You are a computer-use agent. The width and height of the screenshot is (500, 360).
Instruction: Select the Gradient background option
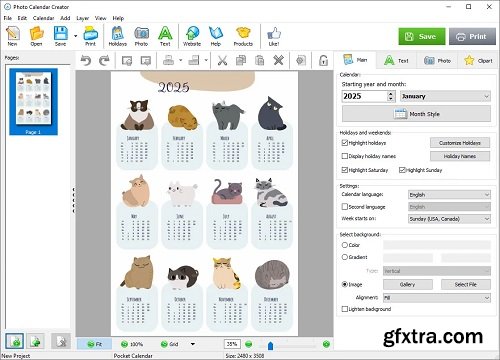coord(345,257)
